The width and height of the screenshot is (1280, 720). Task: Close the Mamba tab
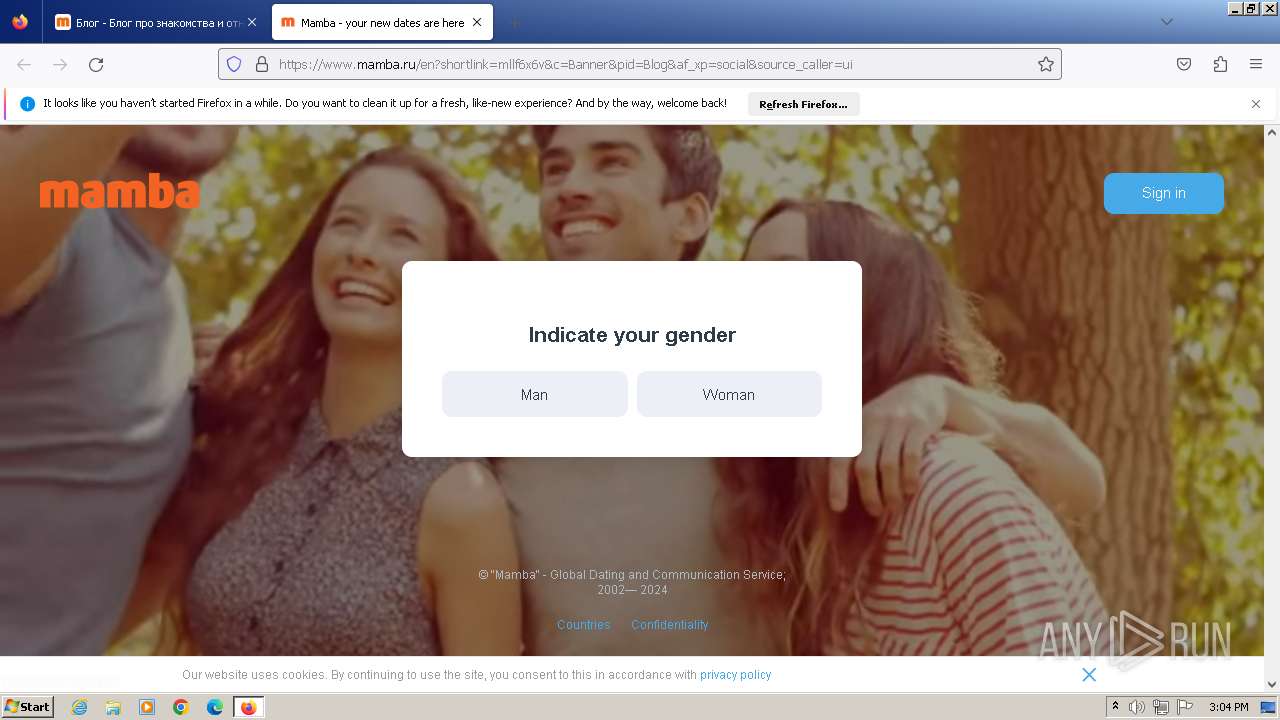[477, 22]
